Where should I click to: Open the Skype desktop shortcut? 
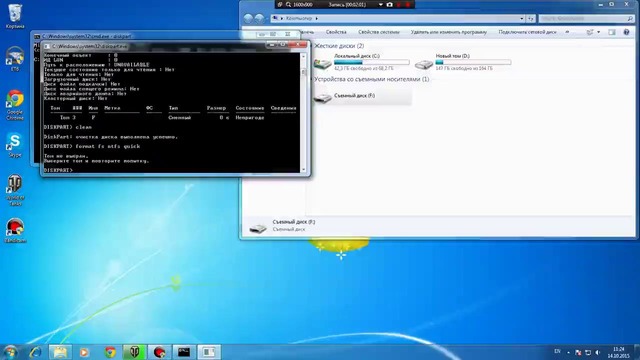[15, 145]
